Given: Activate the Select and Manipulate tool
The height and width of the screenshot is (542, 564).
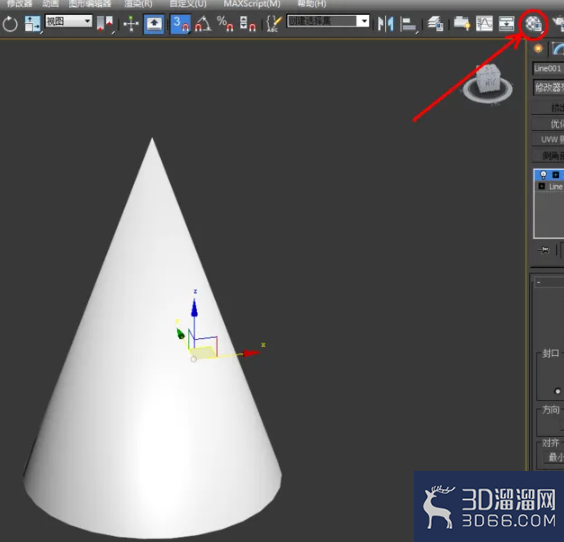Looking at the screenshot, I should pyautogui.click(x=131, y=24).
